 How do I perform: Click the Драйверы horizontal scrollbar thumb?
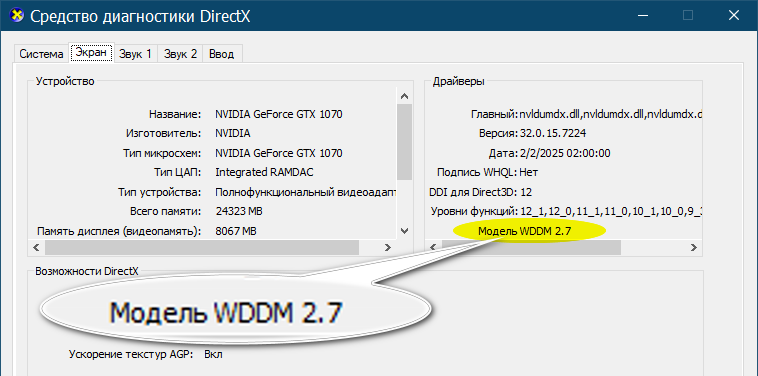[531, 247]
